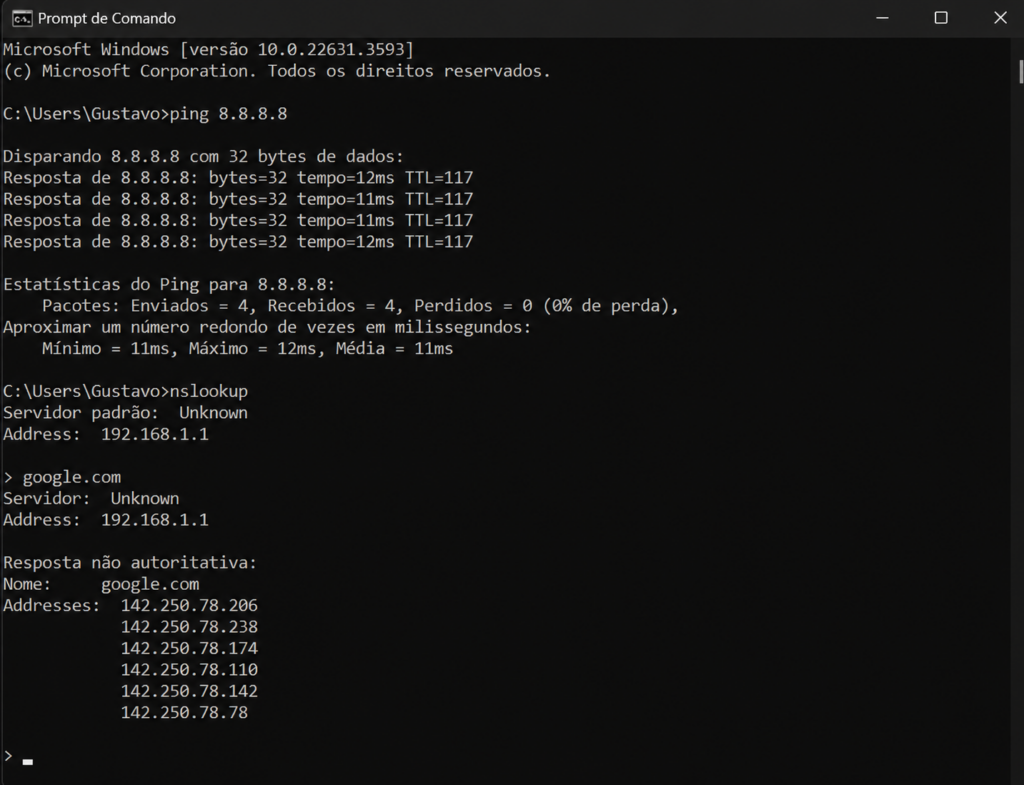Click the address 142.250.78.110

[189, 670]
